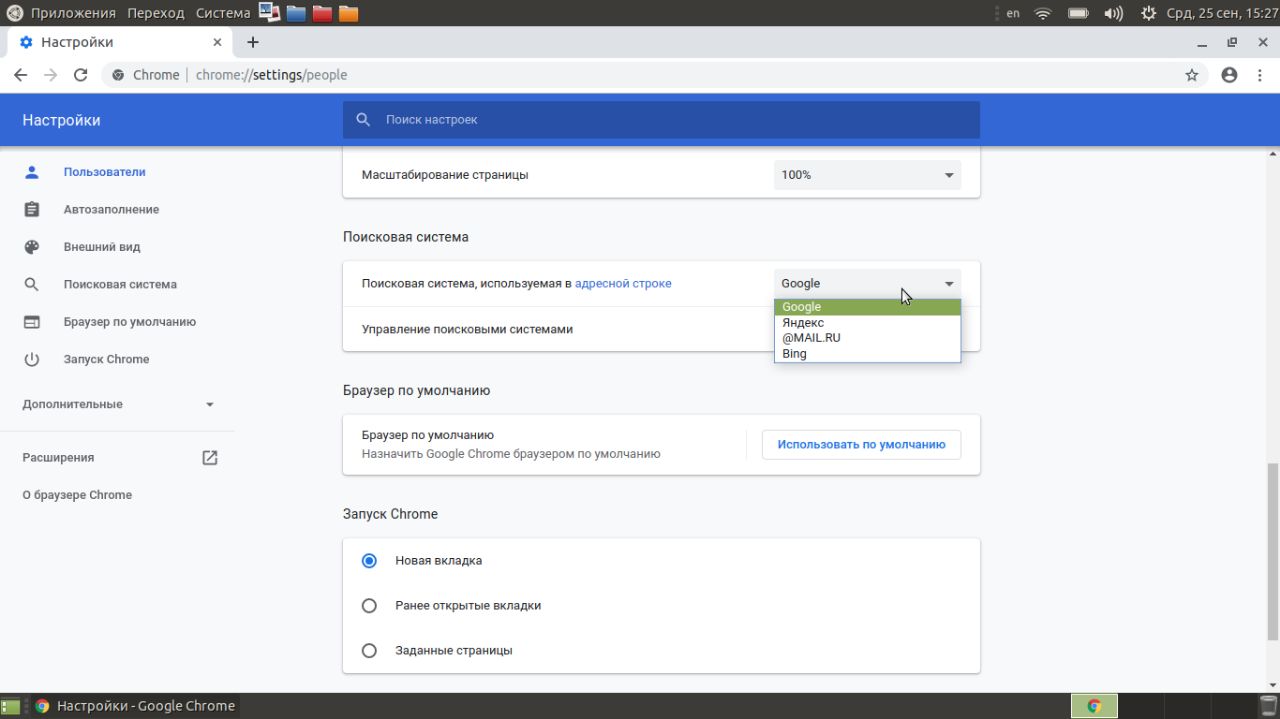Open the Chrome three-dot menu
Viewport: 1280px width, 719px height.
coord(1262,75)
